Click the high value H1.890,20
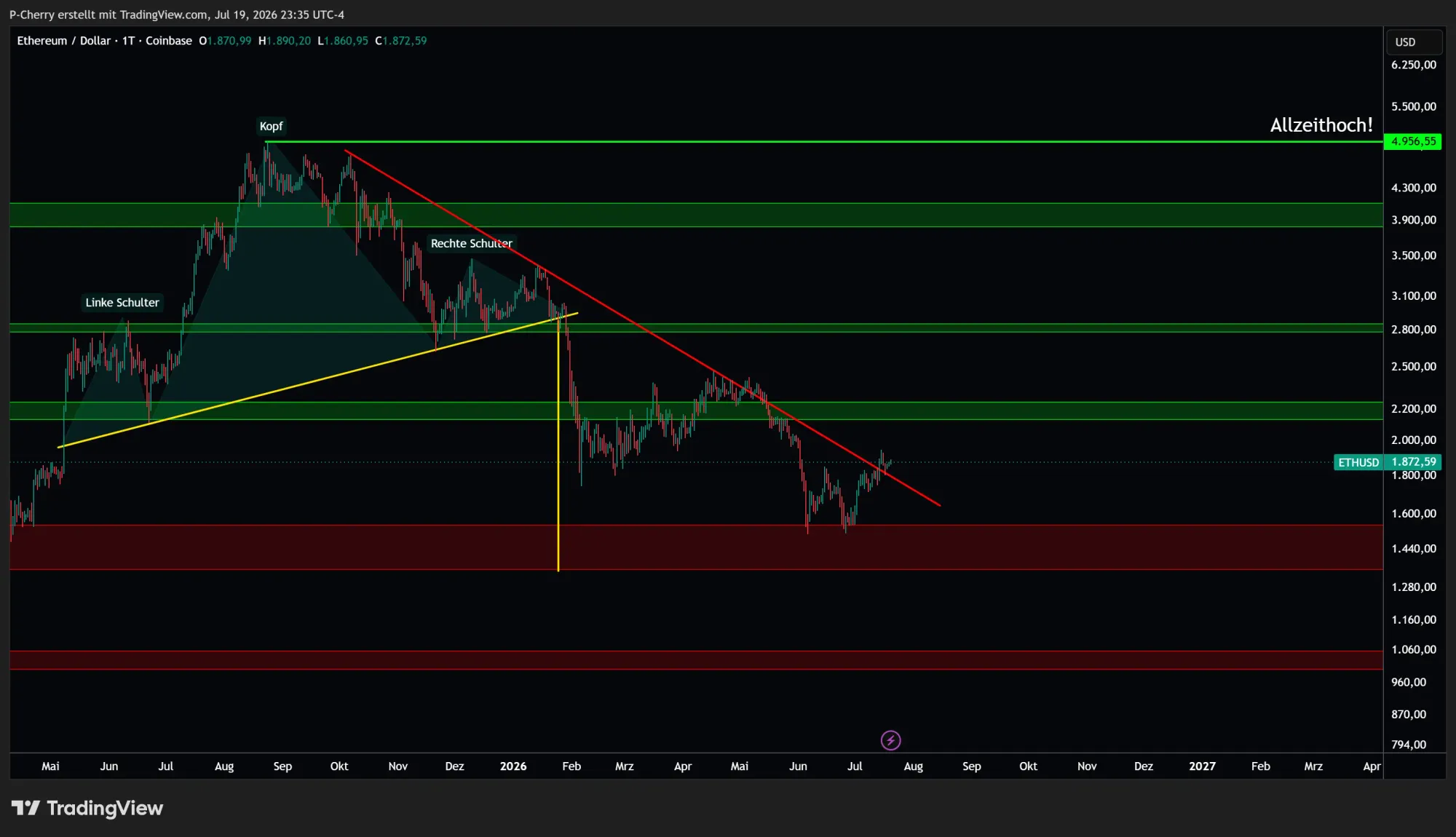The width and height of the screenshot is (1456, 837). (285, 41)
